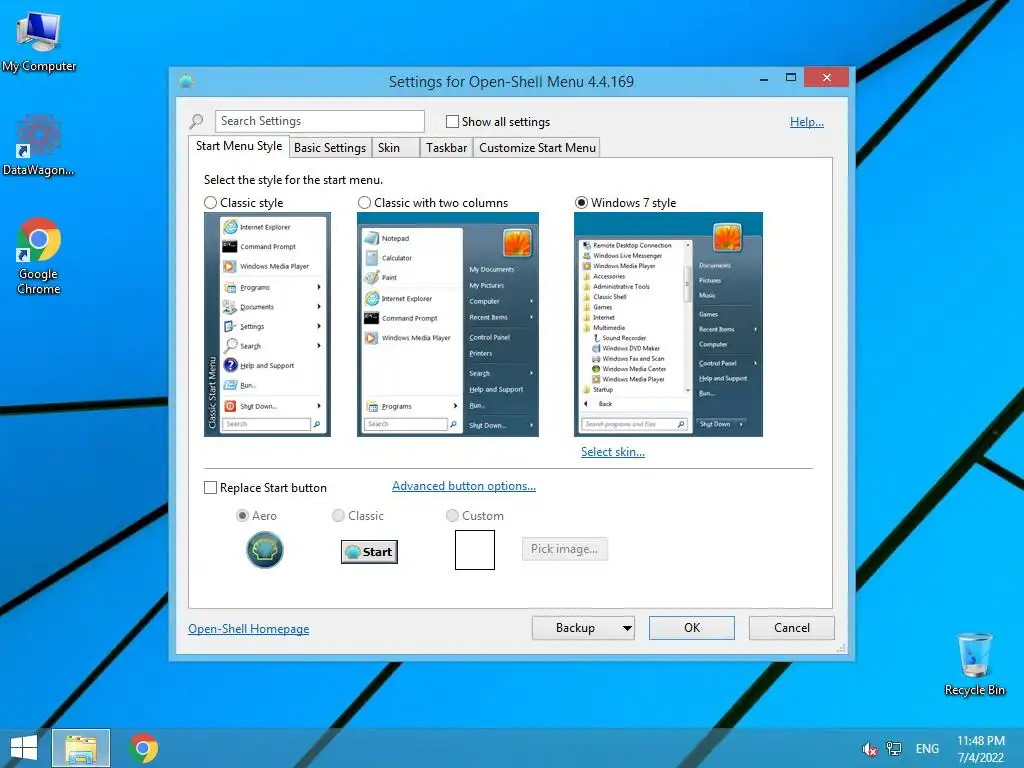Viewport: 1024px width, 768px height.
Task: Click the Windows Start button on taskbar
Action: click(x=24, y=748)
